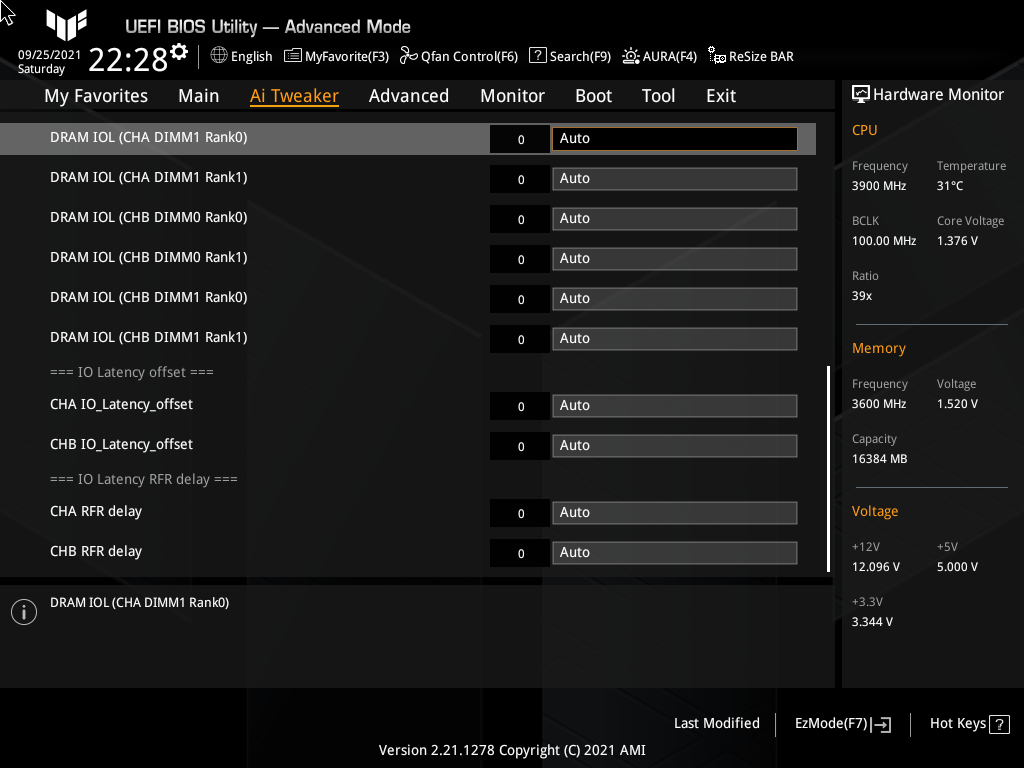
Task: Click the settings list vertical scrollbar
Action: point(828,468)
